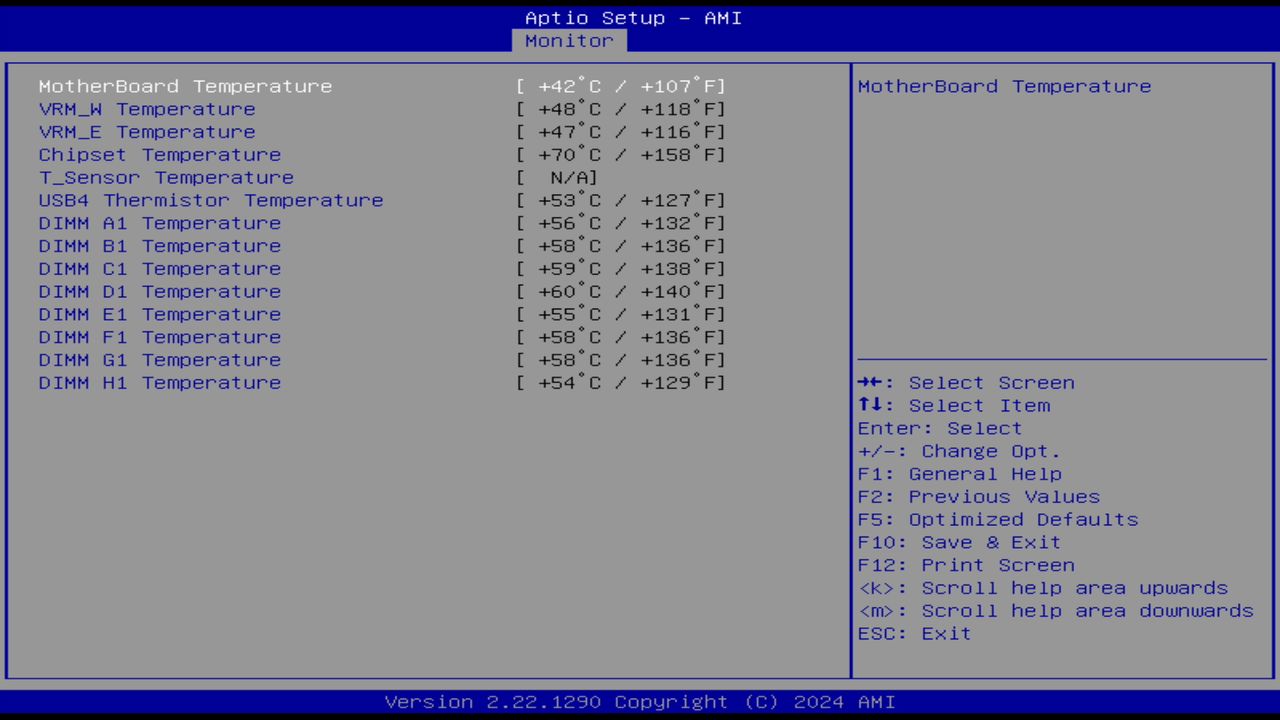
Task: Click the Enter: Select help line
Action: point(940,428)
